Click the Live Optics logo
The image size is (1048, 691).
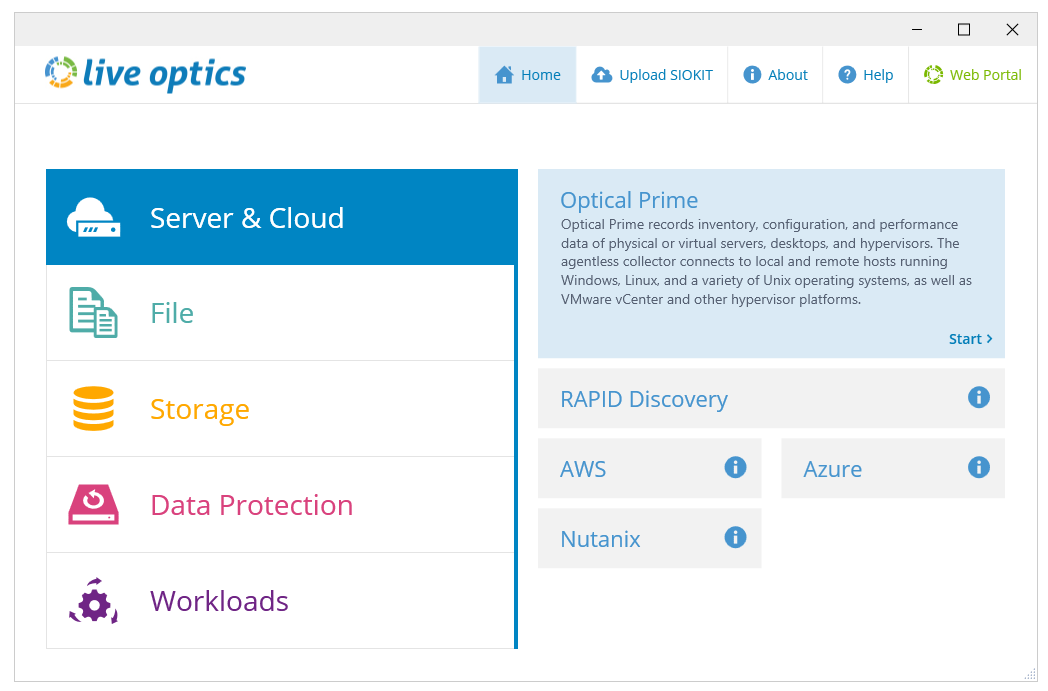click(x=145, y=74)
